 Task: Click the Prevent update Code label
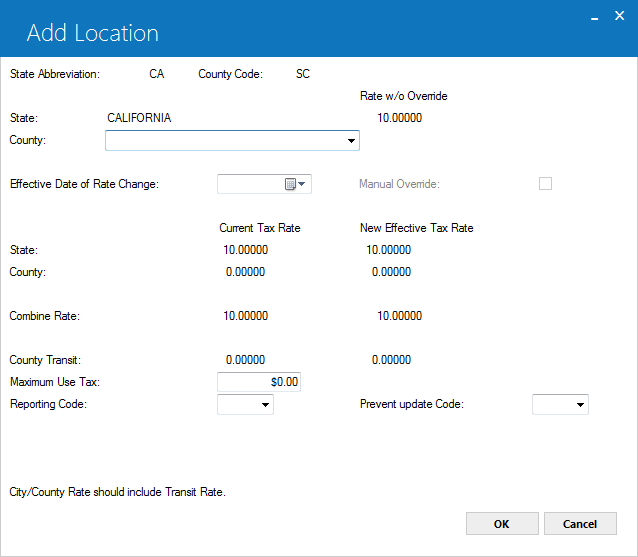412,404
